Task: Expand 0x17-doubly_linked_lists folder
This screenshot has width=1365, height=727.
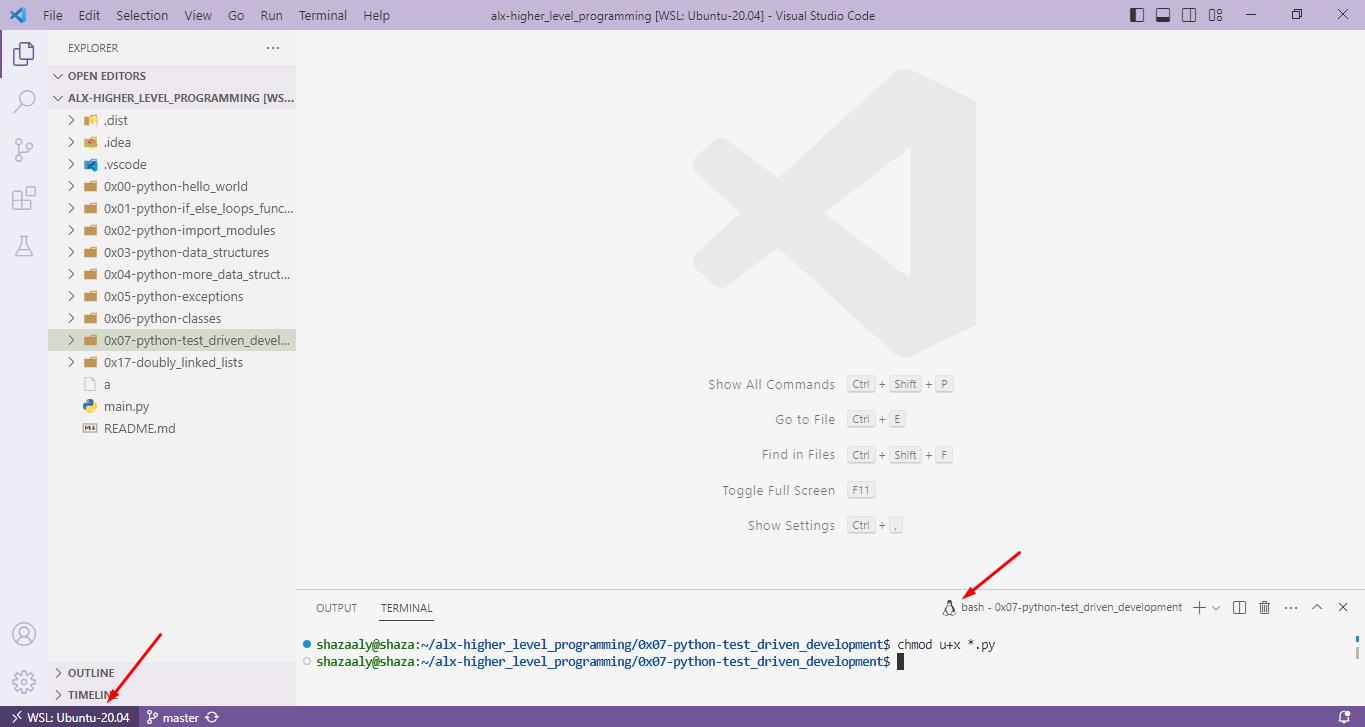Action: pyautogui.click(x=172, y=362)
